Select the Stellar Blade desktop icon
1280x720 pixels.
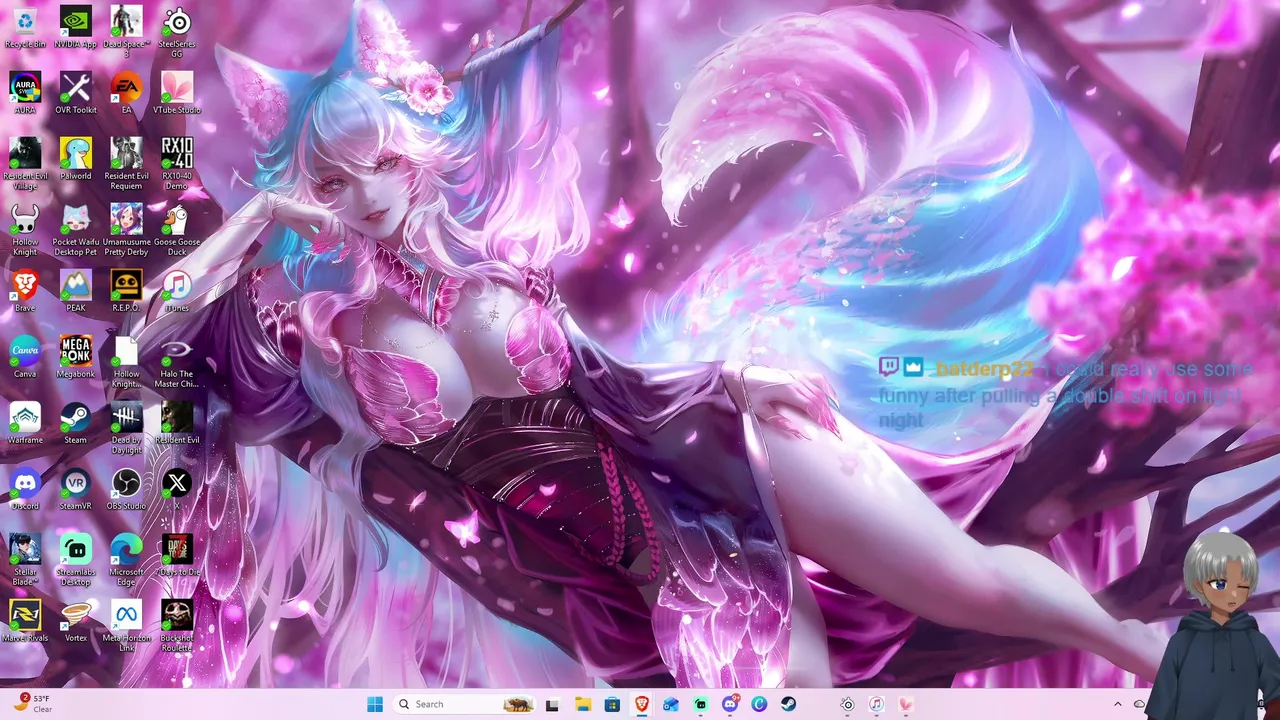pyautogui.click(x=25, y=560)
